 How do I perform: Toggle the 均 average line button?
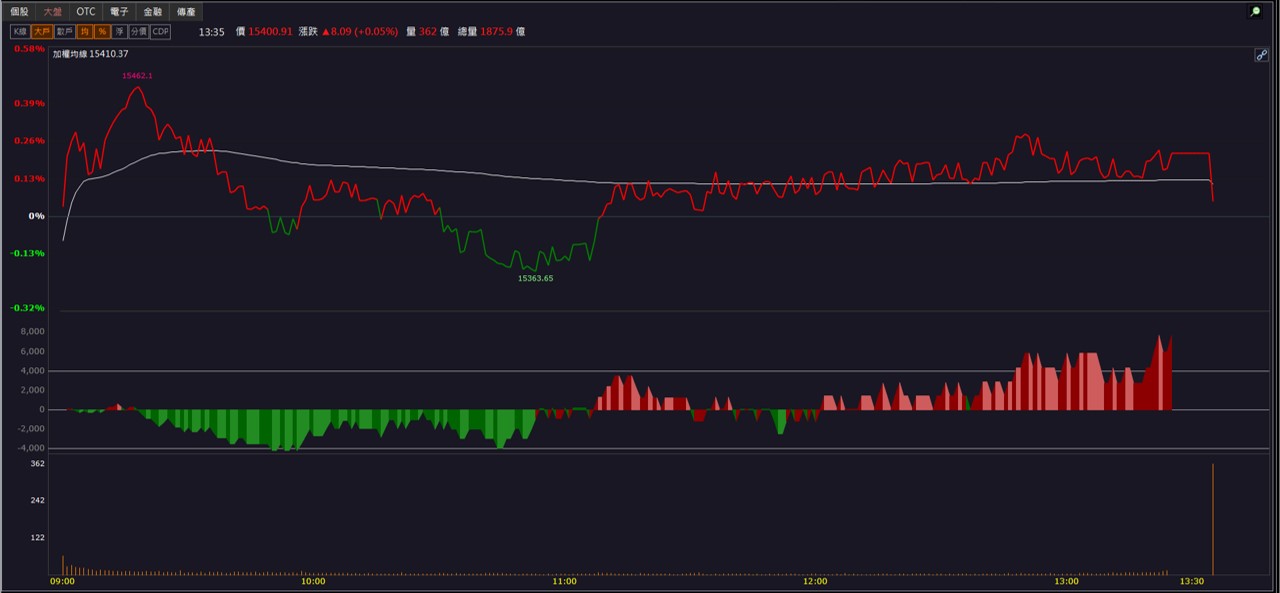pos(85,32)
